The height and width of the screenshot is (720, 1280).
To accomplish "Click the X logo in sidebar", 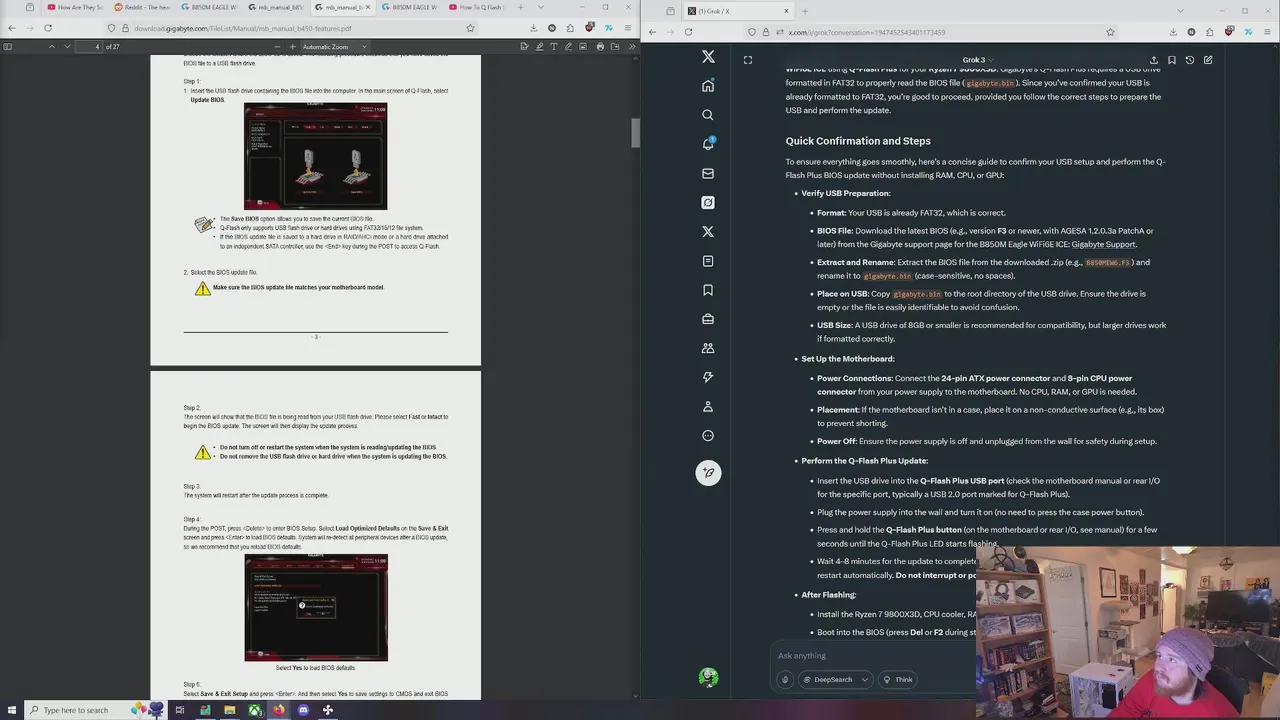I will [x=708, y=57].
